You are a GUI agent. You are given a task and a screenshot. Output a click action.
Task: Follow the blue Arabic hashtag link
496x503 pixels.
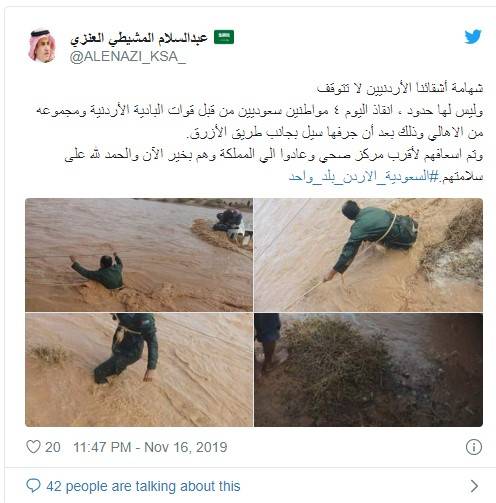(363, 176)
